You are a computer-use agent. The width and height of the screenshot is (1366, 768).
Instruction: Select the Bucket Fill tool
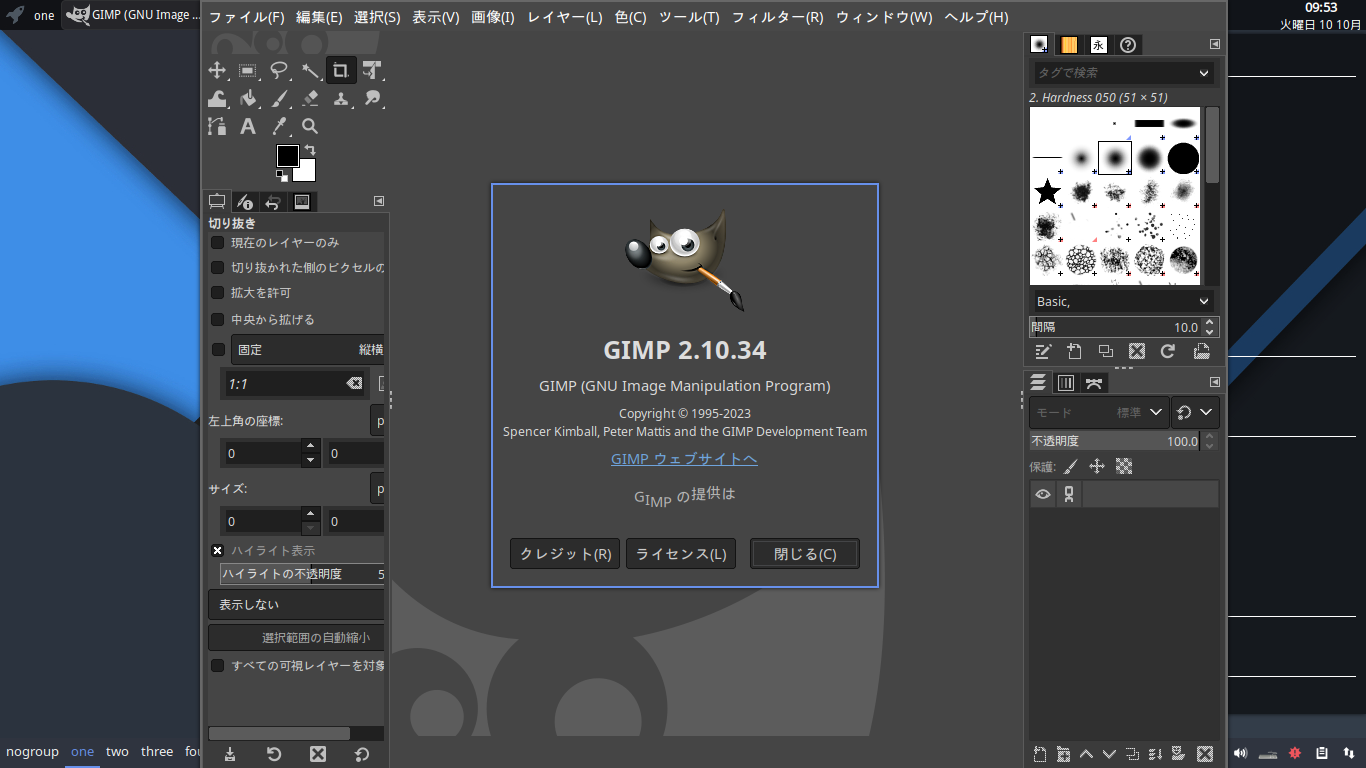[248, 98]
